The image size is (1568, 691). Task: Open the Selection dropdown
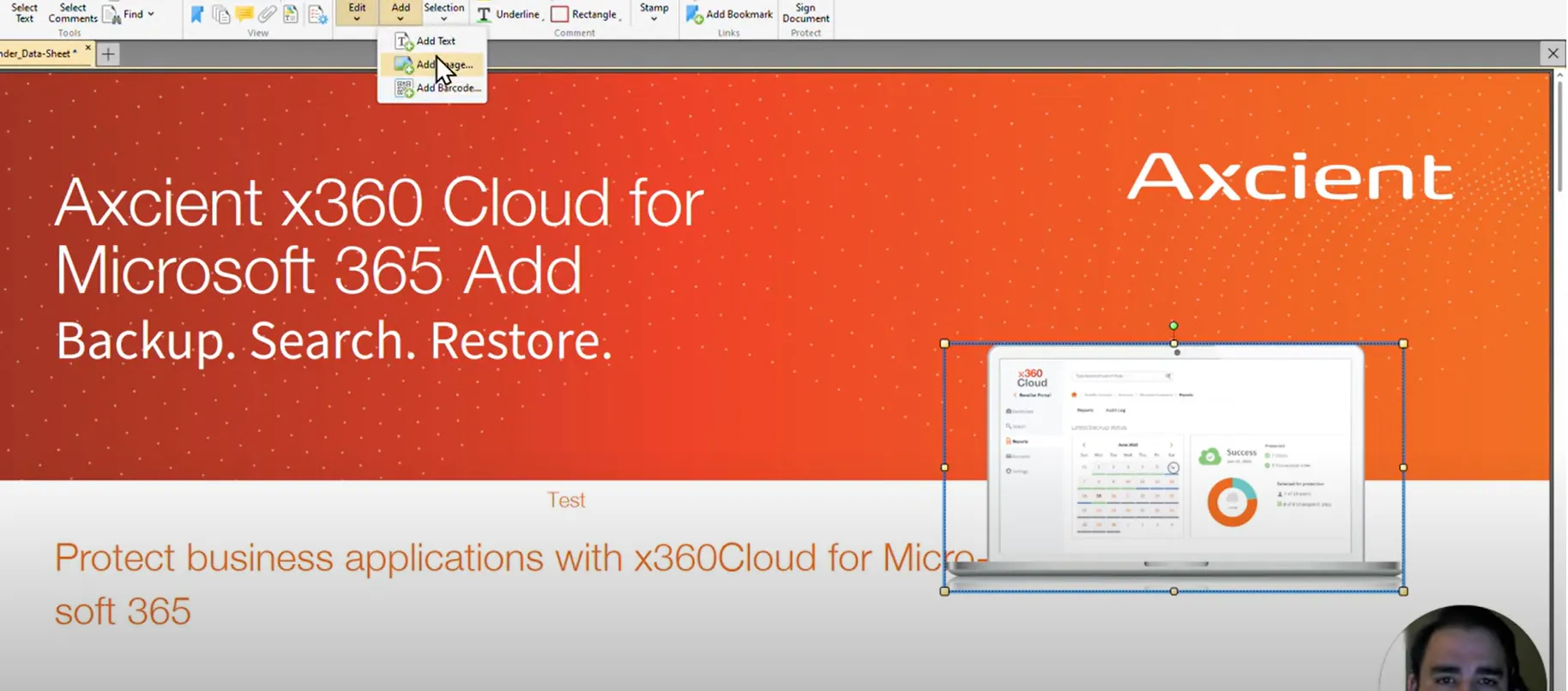point(443,13)
